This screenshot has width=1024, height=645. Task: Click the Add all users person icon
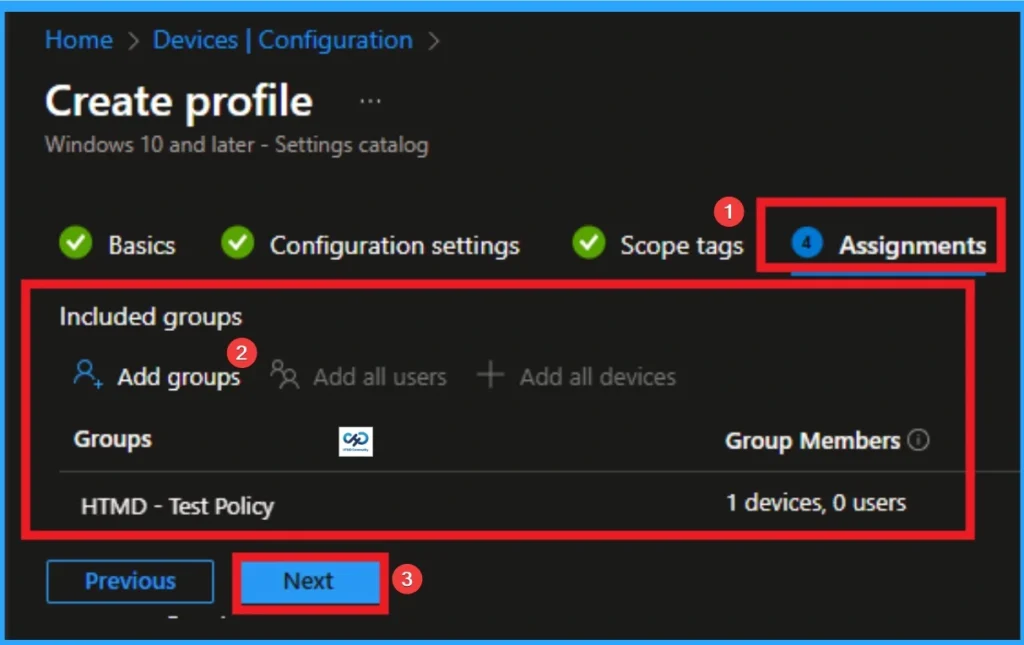point(283,376)
